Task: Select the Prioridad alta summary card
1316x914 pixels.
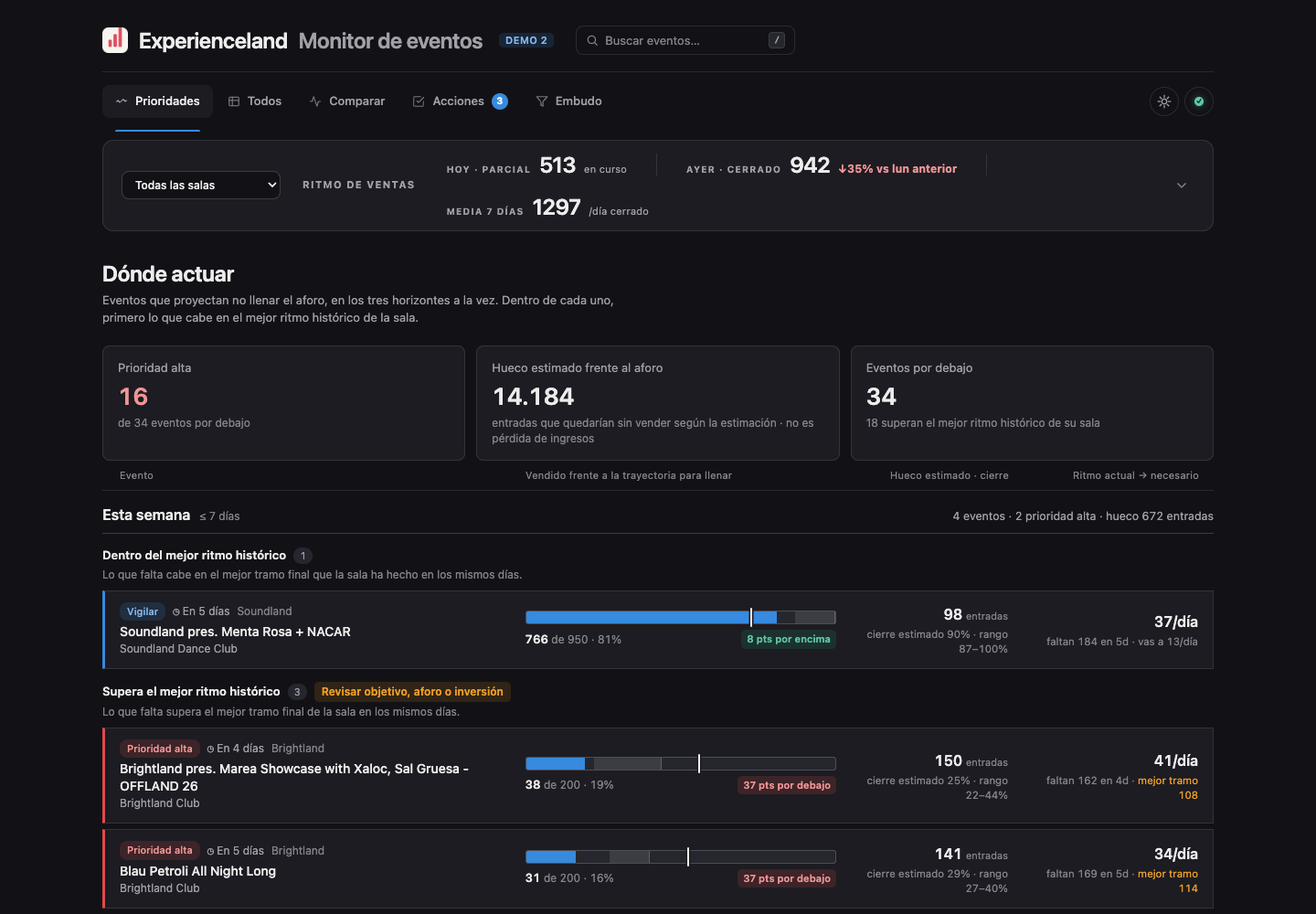Action: 283,403
